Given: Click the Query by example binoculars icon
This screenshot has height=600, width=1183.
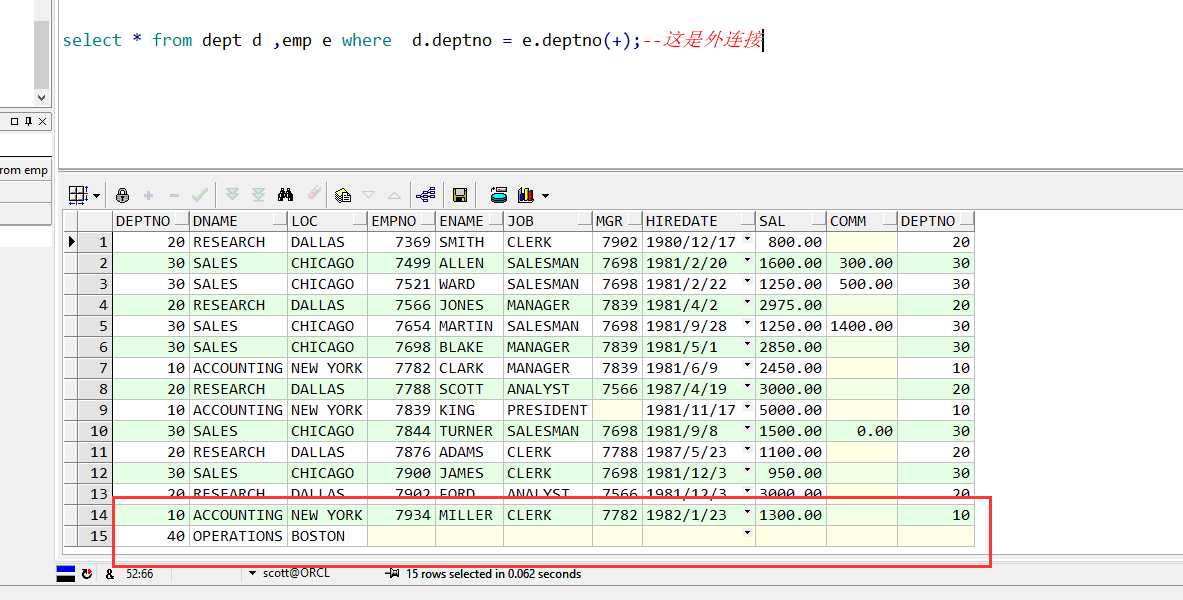Looking at the screenshot, I should (x=285, y=195).
